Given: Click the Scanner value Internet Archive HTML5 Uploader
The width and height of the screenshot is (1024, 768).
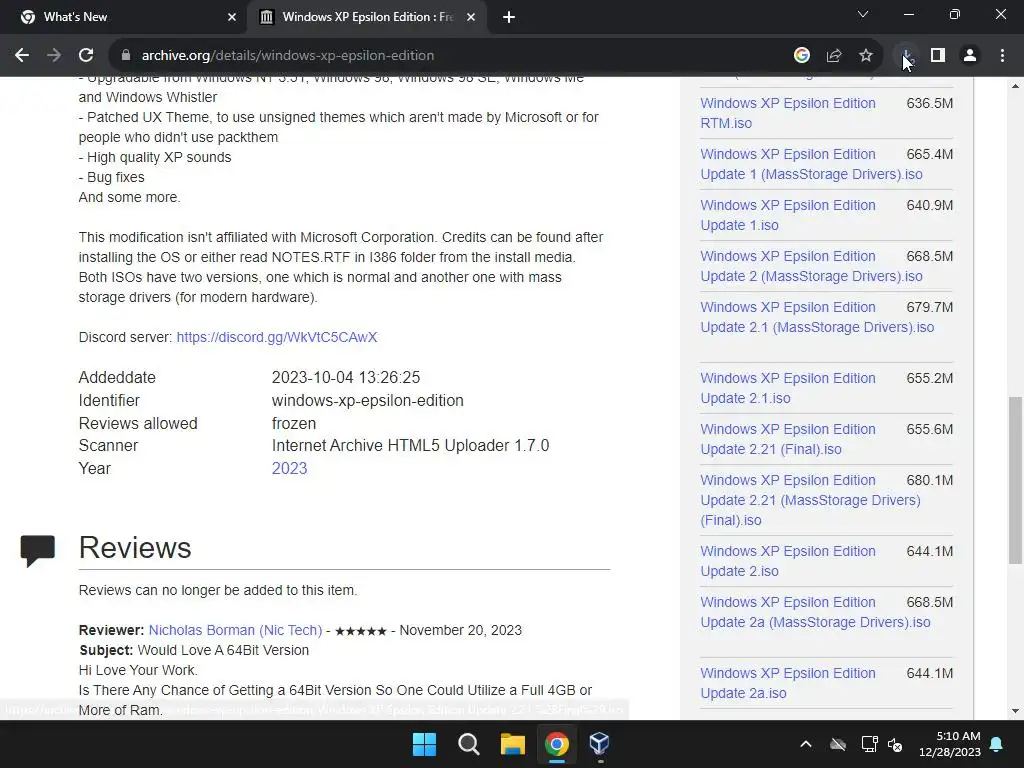Looking at the screenshot, I should tap(410, 445).
